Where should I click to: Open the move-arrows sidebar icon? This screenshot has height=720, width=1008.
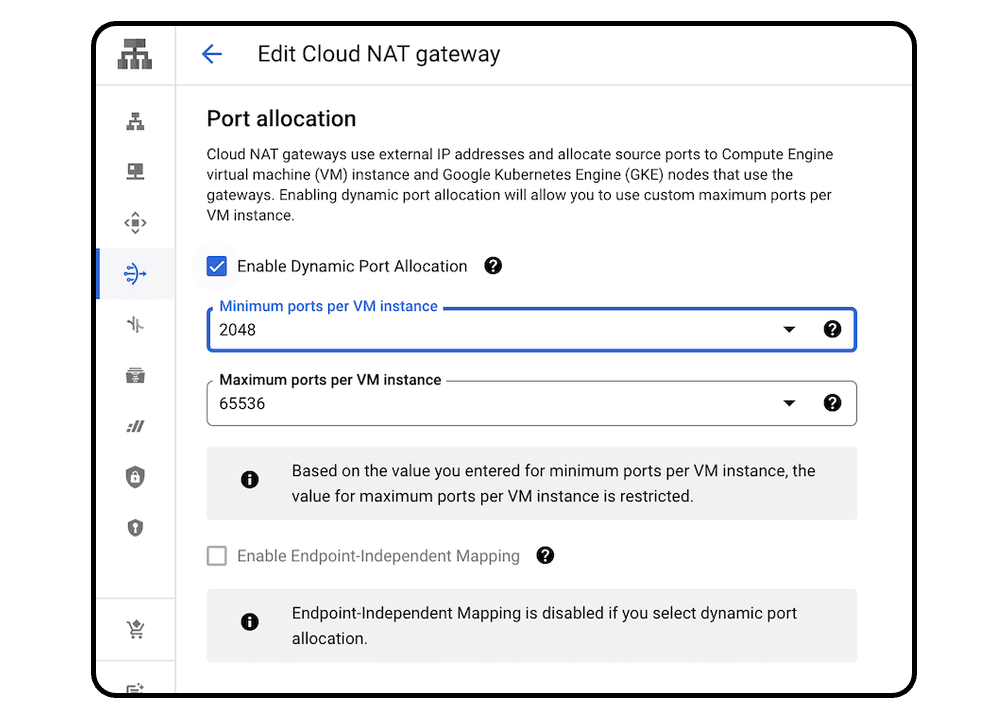135,222
